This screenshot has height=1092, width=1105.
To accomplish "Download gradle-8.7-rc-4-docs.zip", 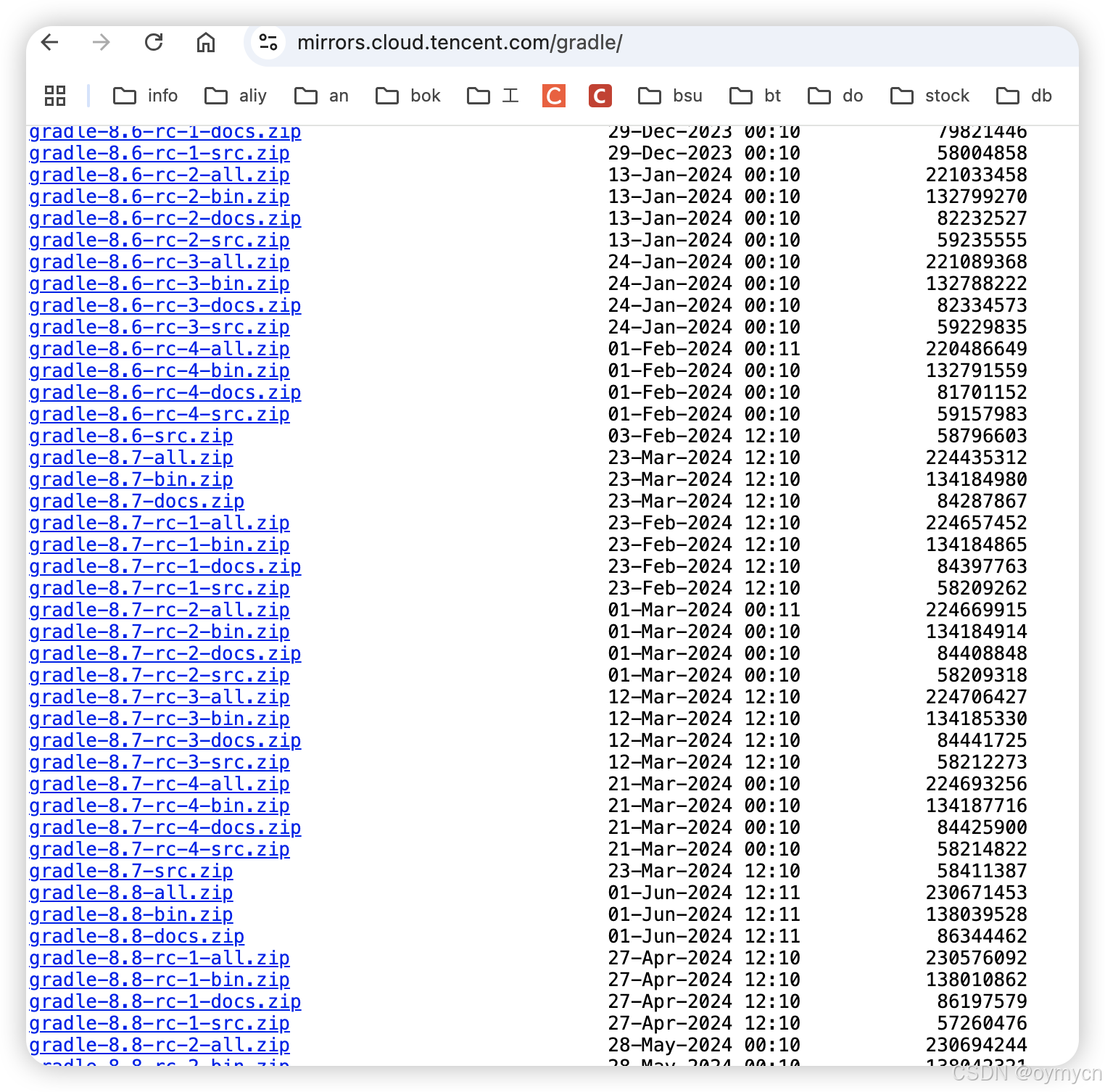I will pos(165,827).
